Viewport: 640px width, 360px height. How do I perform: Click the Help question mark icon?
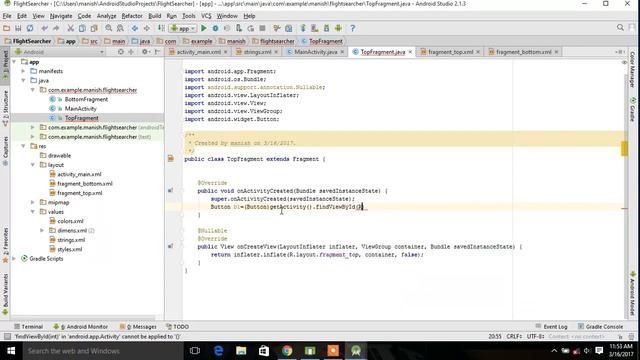353,28
